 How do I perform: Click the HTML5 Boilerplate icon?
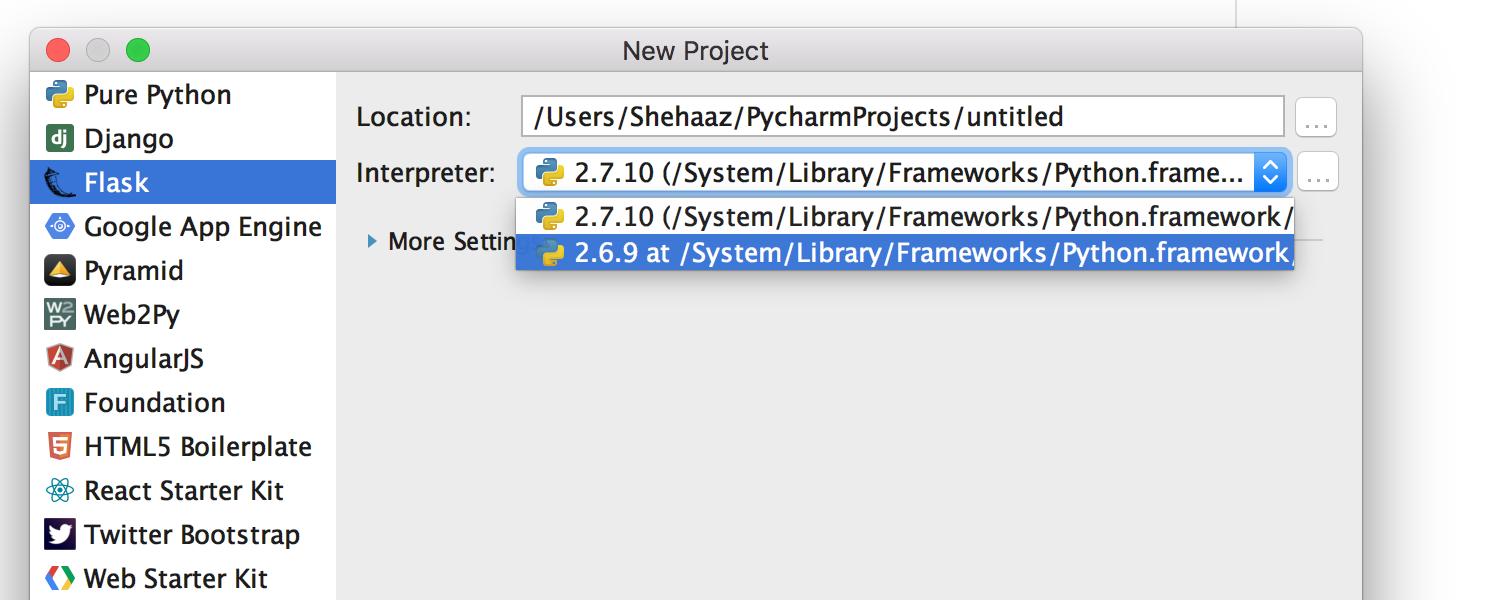click(x=60, y=447)
